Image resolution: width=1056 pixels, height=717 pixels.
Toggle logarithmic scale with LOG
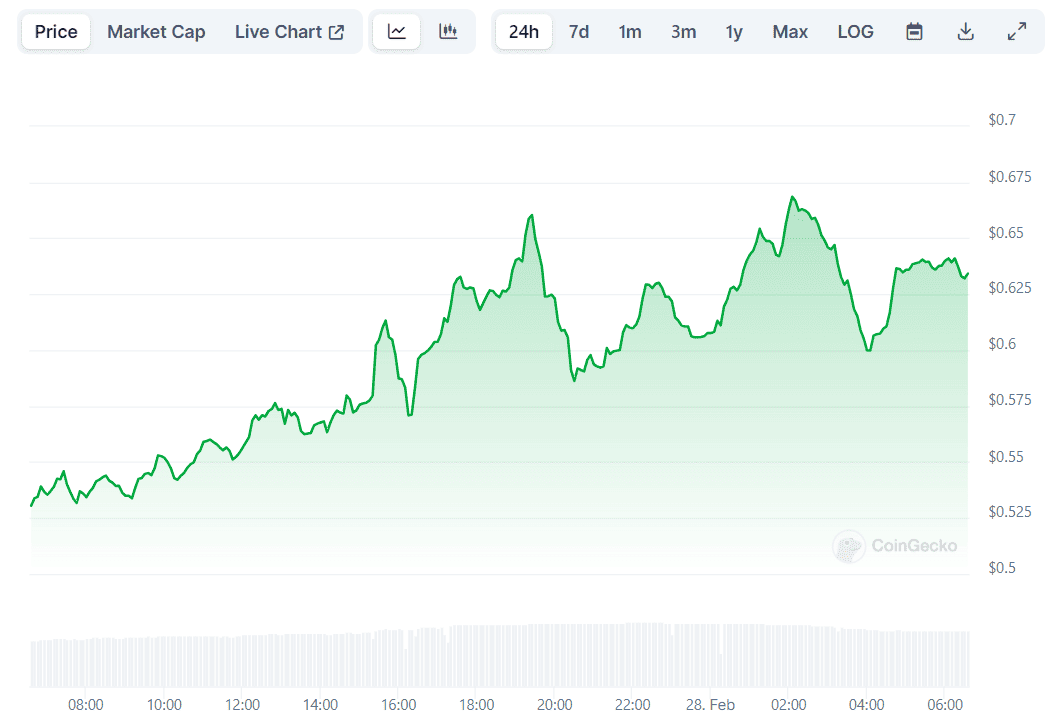[x=855, y=31]
